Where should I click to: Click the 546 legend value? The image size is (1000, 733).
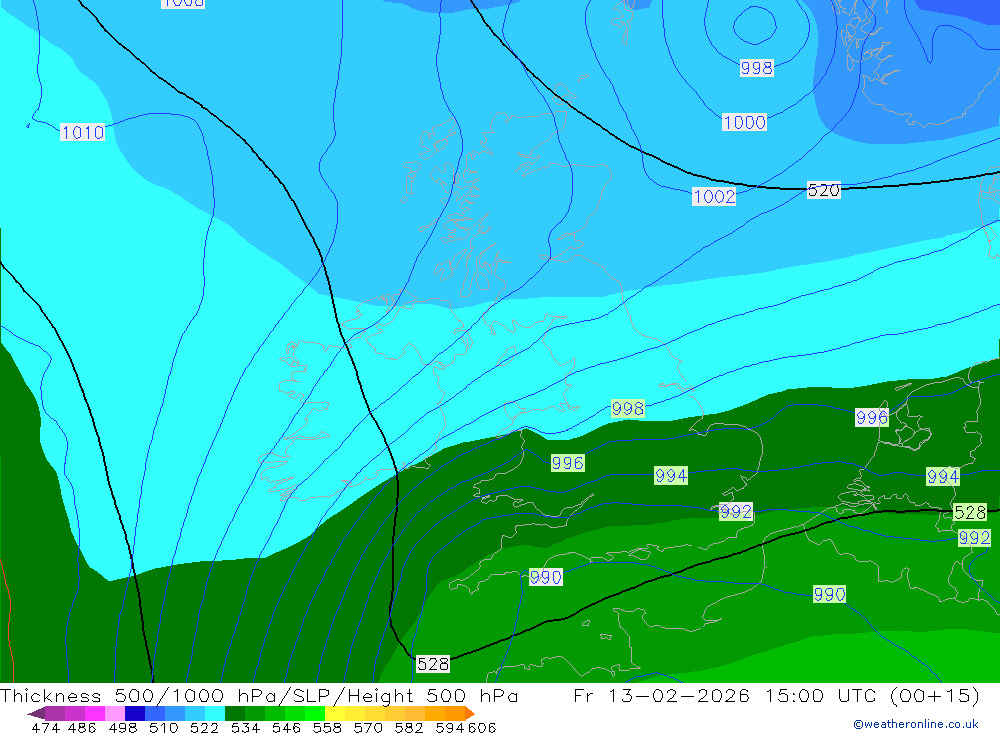(286, 727)
